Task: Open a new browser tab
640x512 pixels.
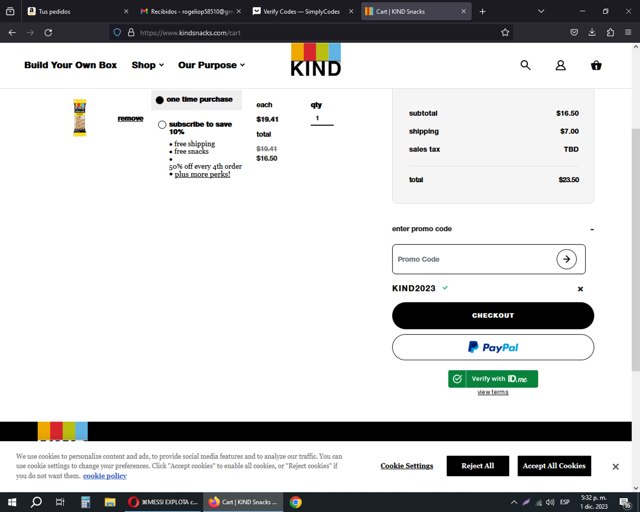Action: (482, 11)
